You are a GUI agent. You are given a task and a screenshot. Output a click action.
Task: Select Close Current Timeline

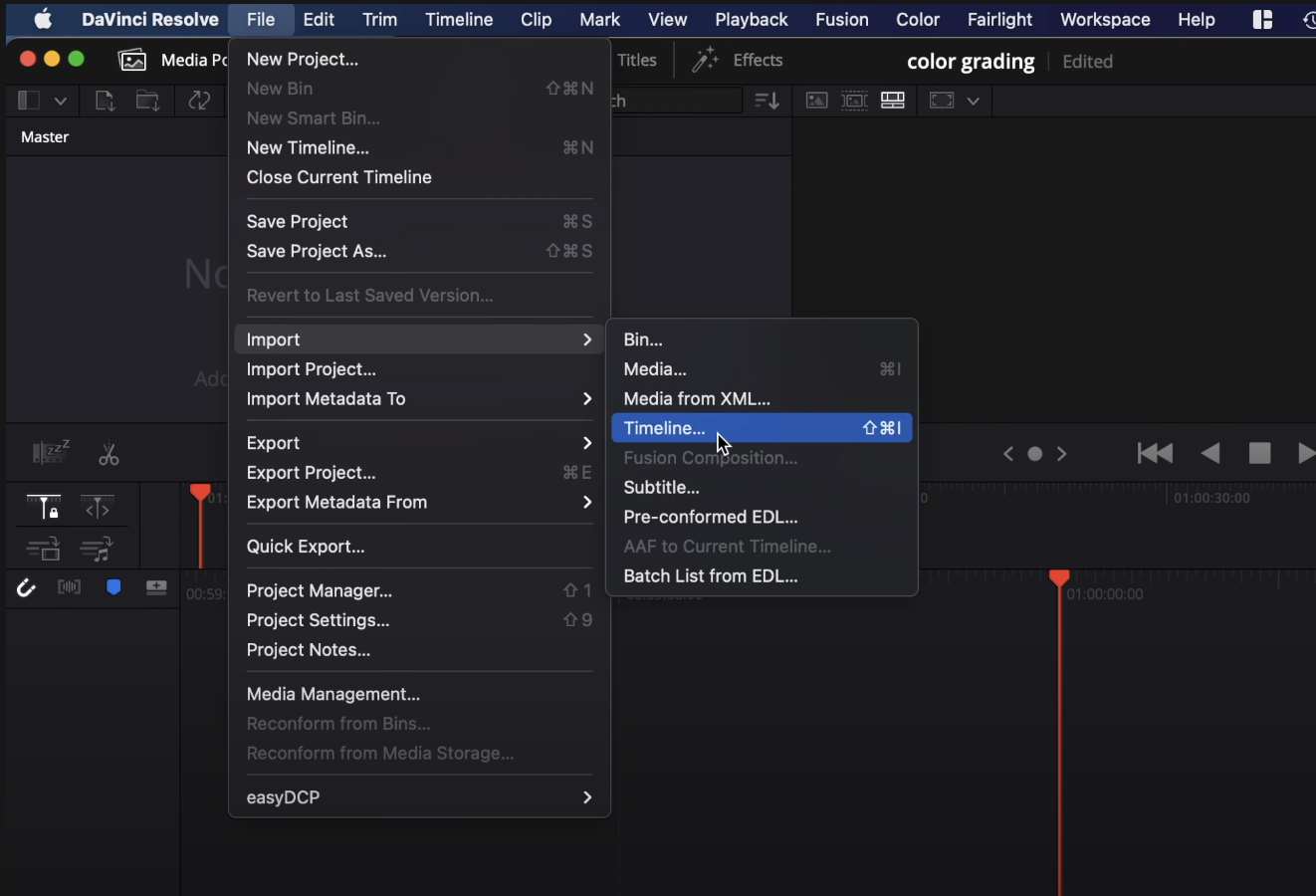point(419,177)
